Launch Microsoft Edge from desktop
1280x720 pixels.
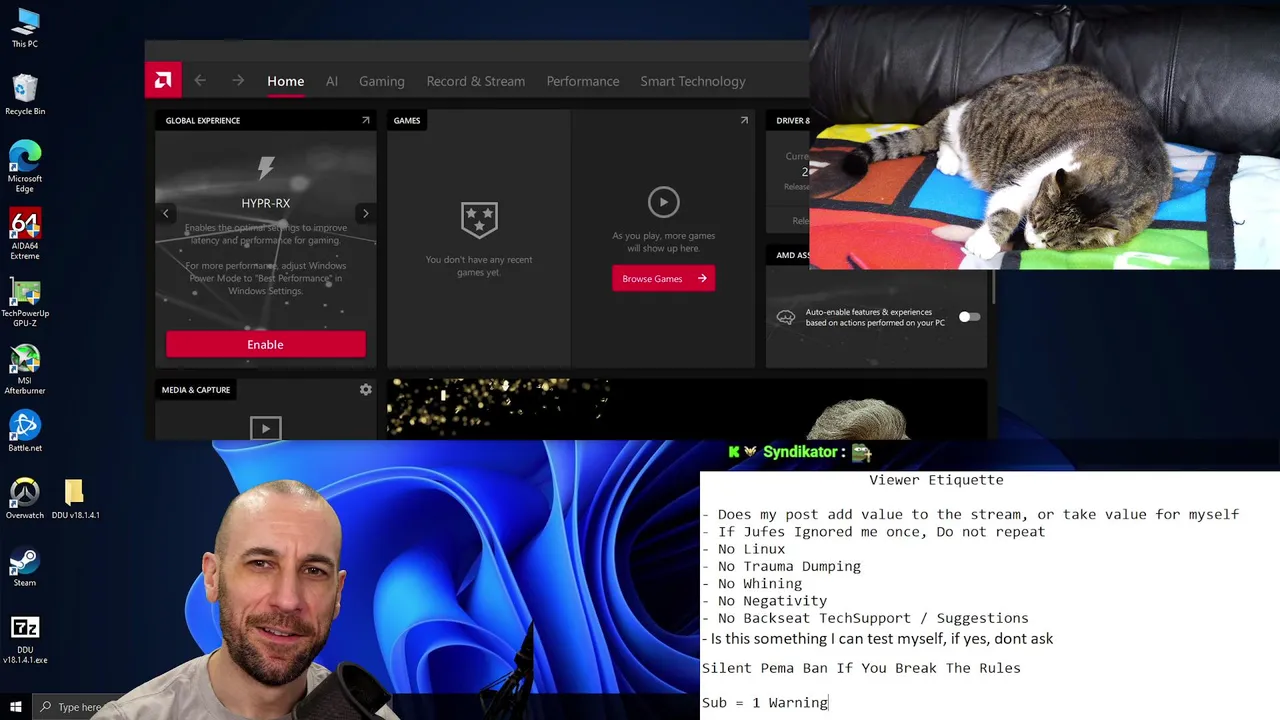tap(25, 166)
